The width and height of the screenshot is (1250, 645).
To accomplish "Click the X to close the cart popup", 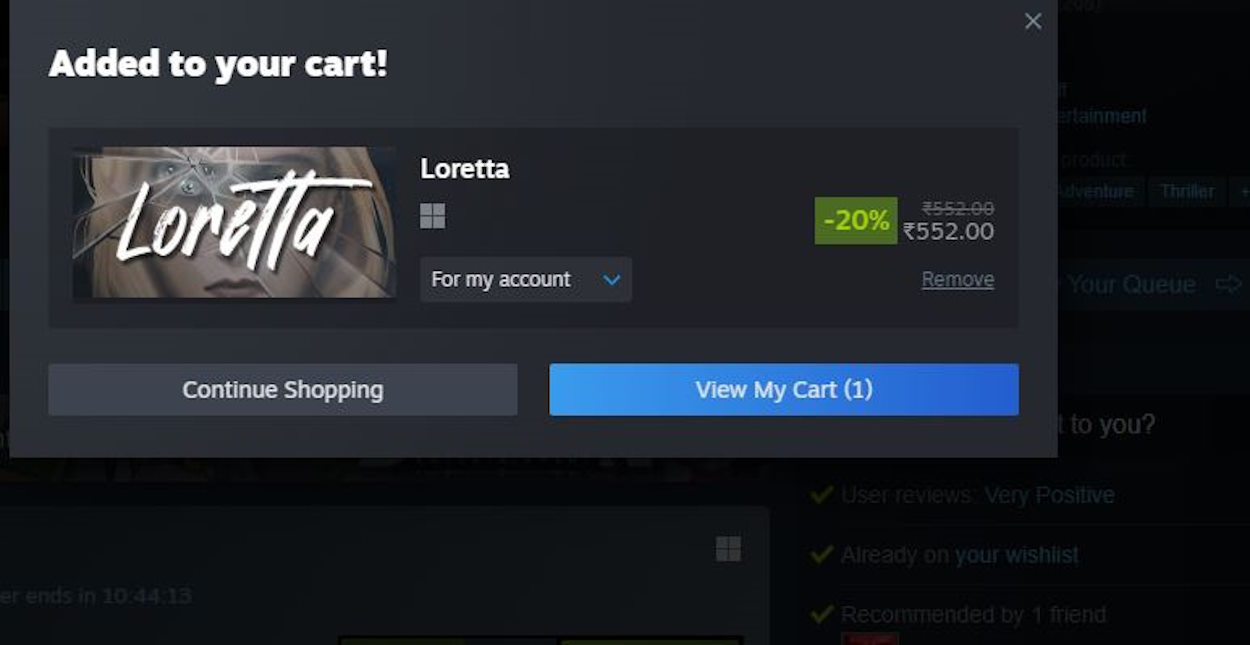I will [1032, 21].
